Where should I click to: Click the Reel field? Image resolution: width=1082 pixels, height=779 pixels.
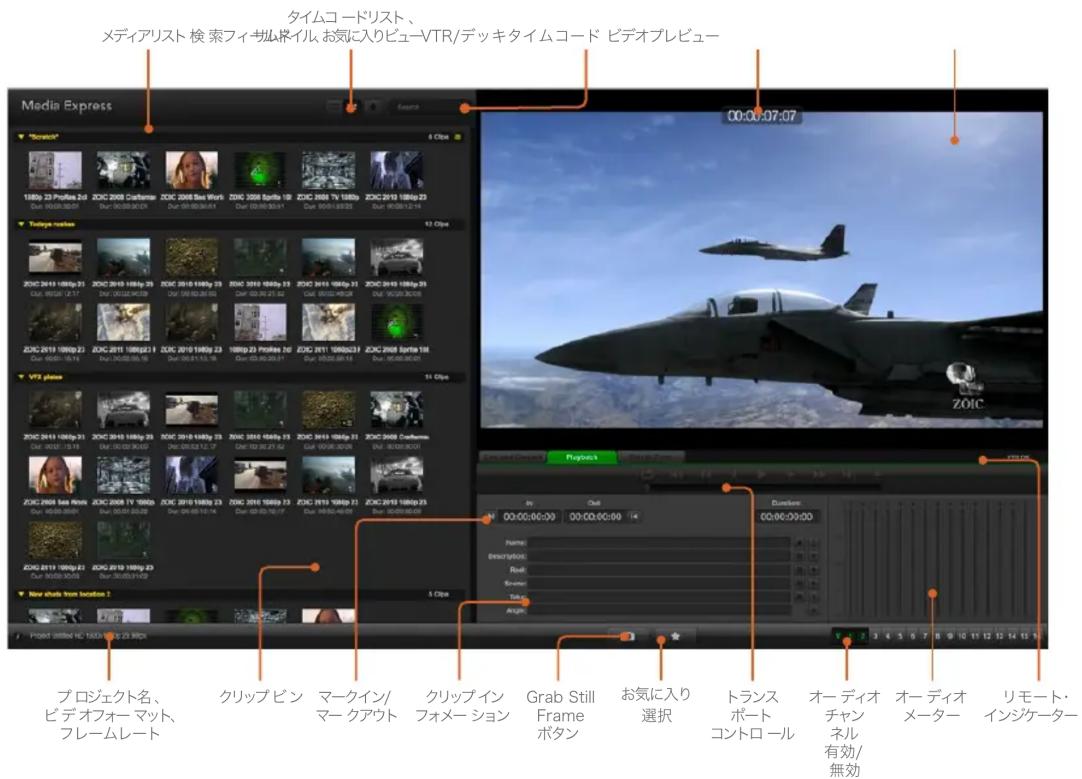658,570
